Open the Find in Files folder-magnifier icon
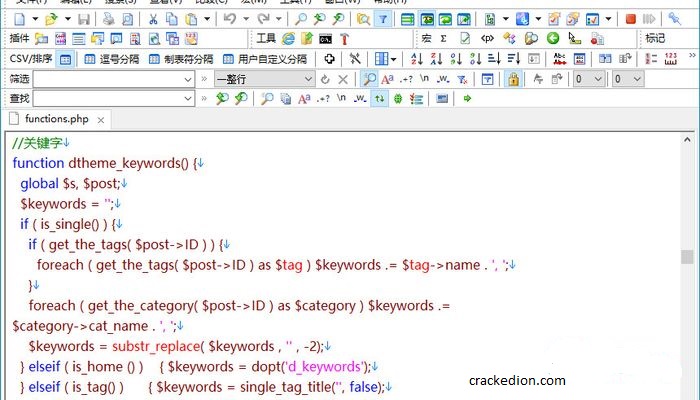700x400 pixels. (363, 19)
